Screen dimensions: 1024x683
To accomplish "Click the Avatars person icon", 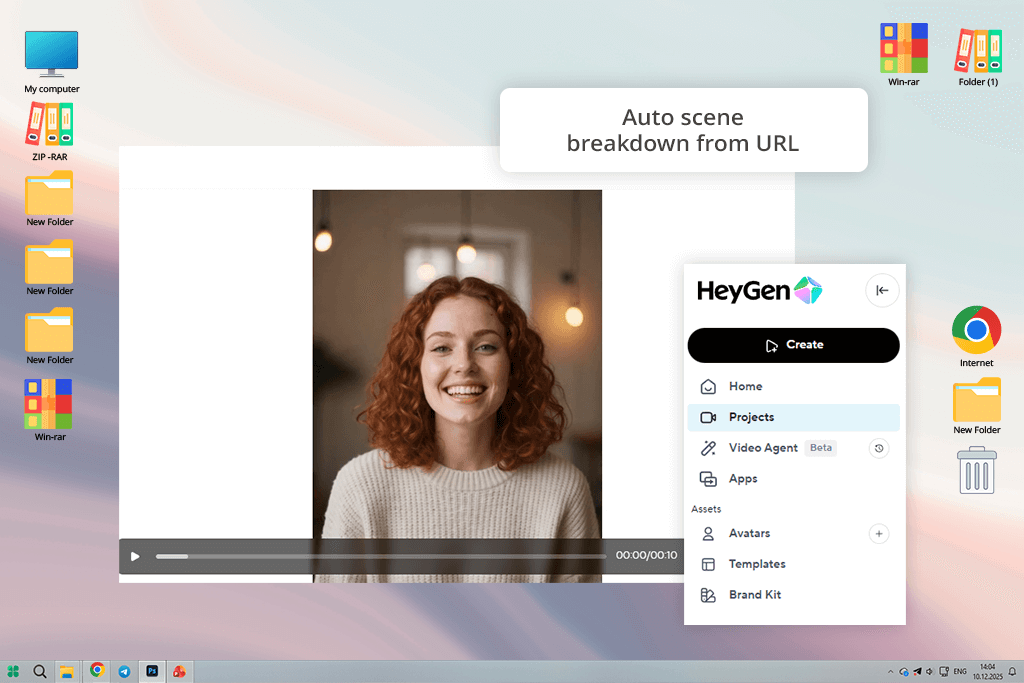I will [708, 533].
